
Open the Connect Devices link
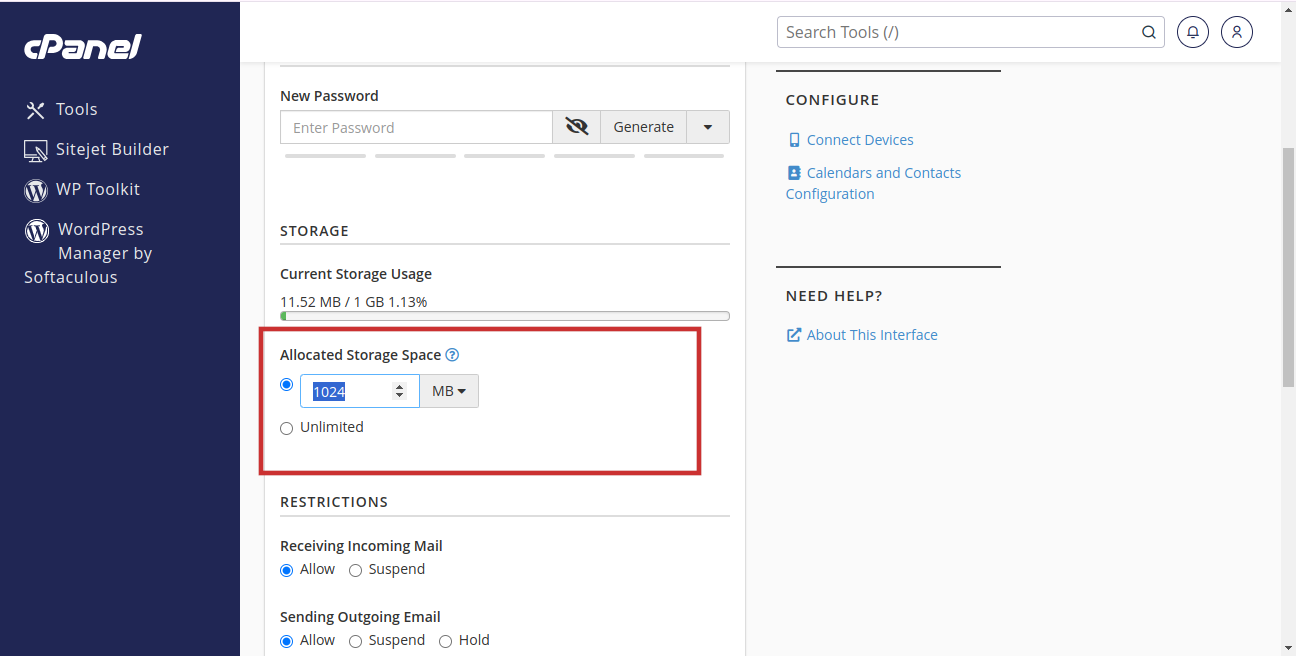click(859, 140)
